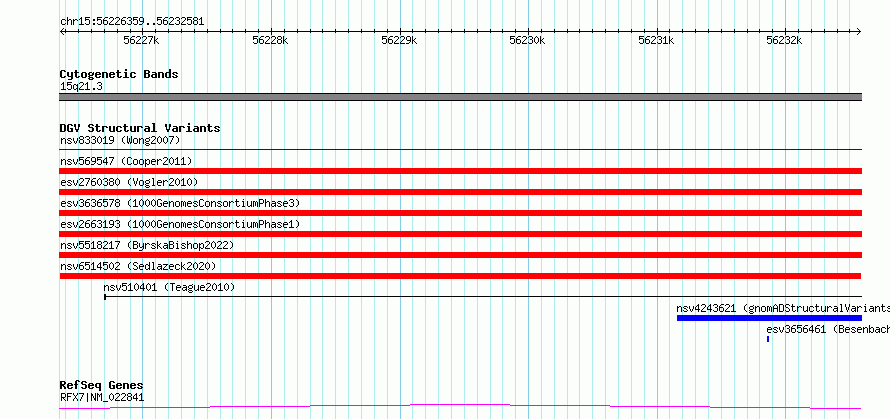This screenshot has width=890, height=419.
Task: Click the small blue esv3656461 marker
Action: [768, 339]
